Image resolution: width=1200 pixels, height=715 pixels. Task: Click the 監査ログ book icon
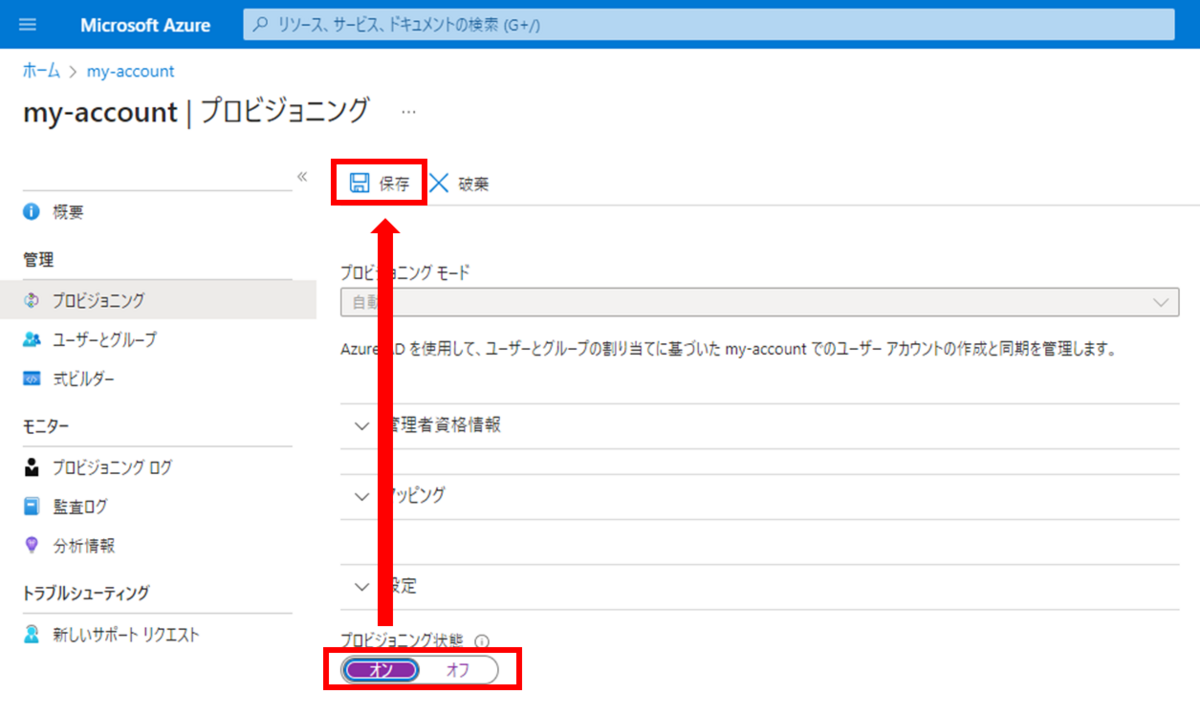(31, 506)
